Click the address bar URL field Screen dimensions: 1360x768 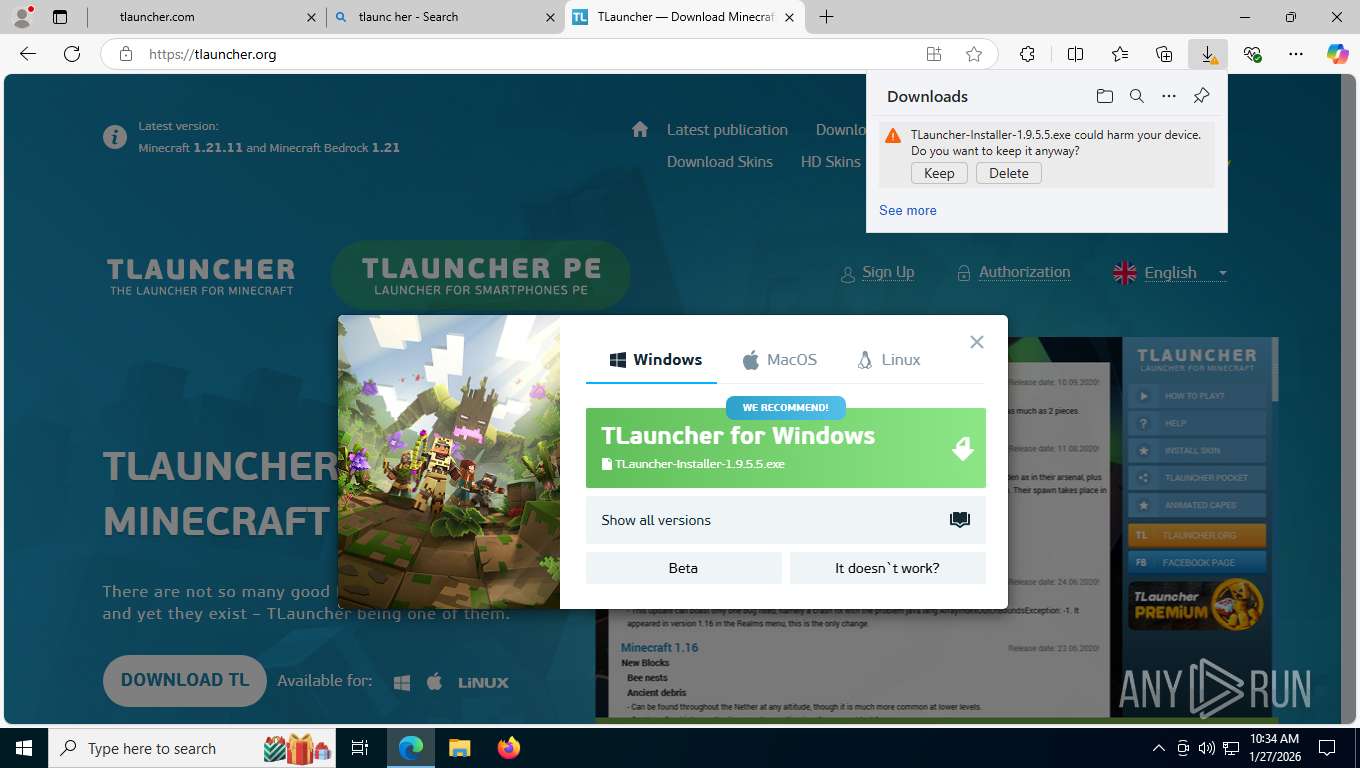click(530, 54)
